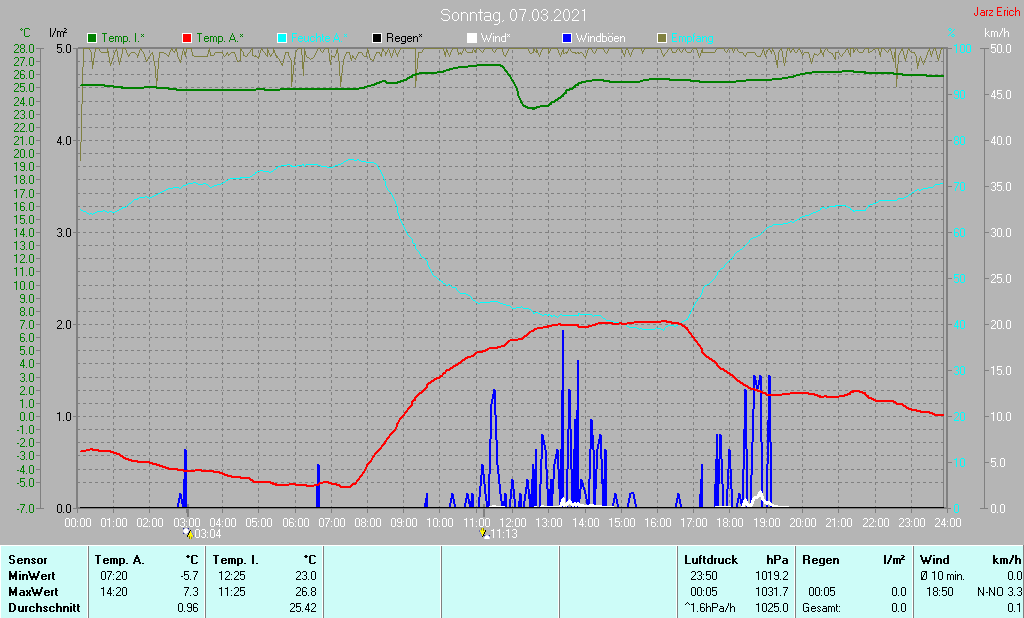
Task: Click the '06:00' time axis label
Action: (295, 523)
